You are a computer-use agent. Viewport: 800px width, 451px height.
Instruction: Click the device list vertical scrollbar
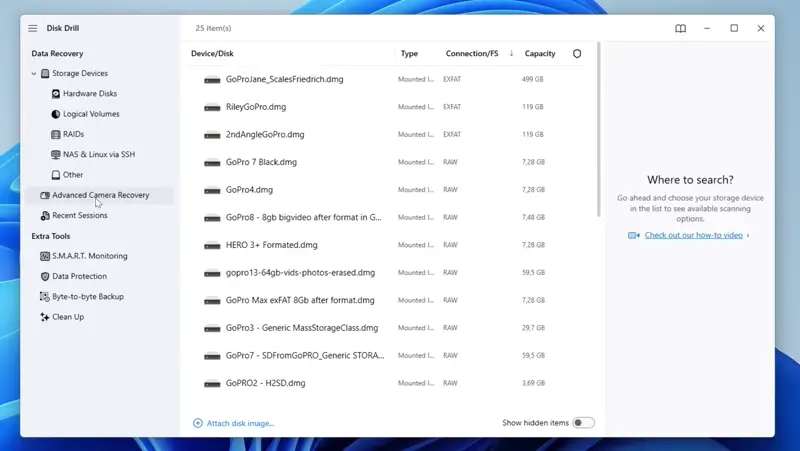598,130
